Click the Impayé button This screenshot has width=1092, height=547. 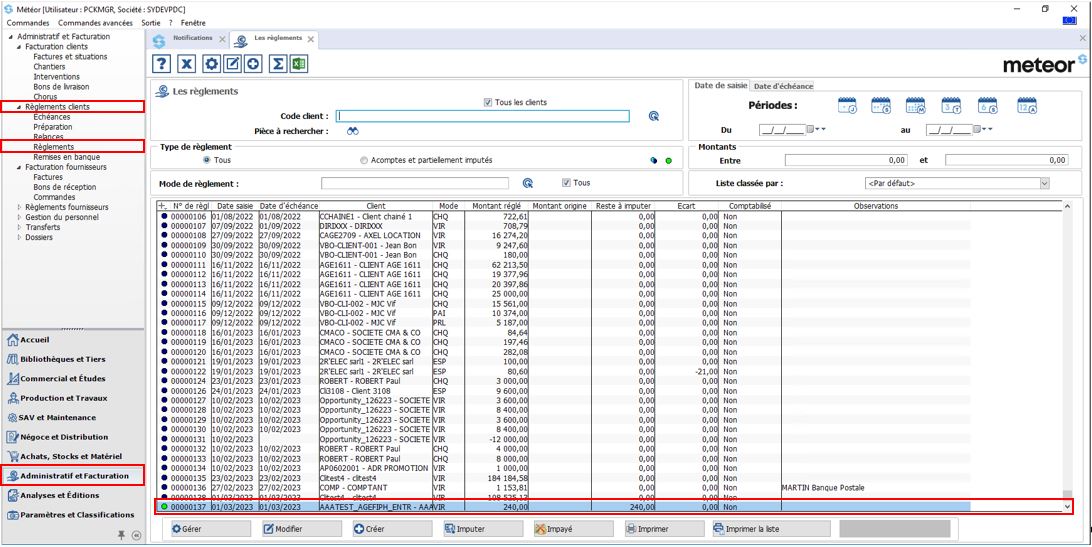(x=573, y=529)
